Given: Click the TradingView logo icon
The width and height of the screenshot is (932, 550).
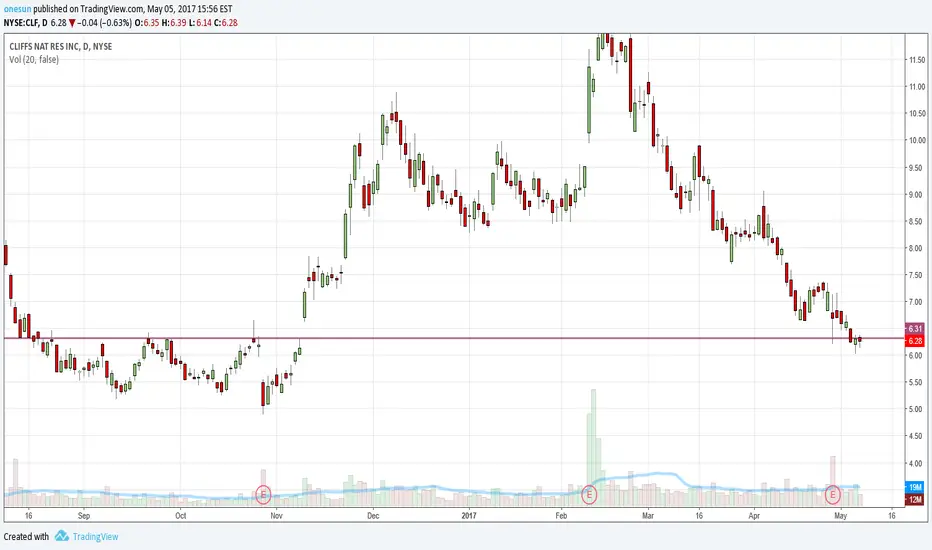Looking at the screenshot, I should coord(62,536).
